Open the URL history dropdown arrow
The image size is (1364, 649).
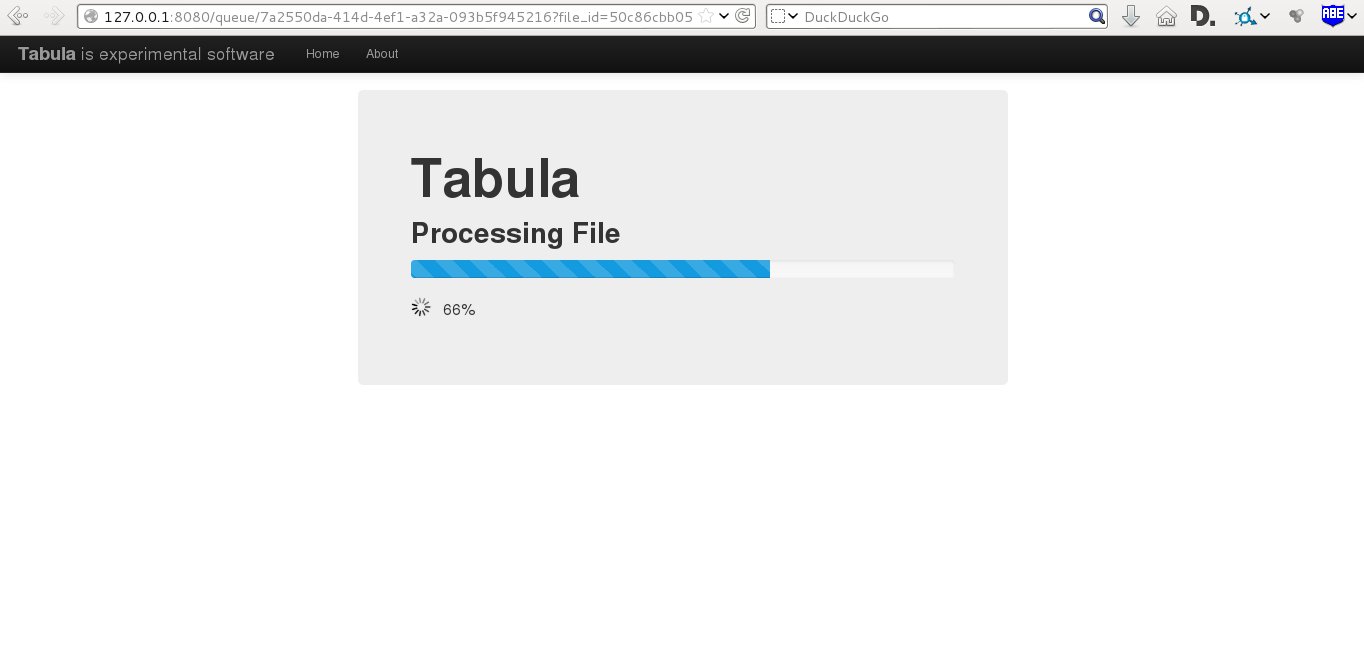coord(724,16)
